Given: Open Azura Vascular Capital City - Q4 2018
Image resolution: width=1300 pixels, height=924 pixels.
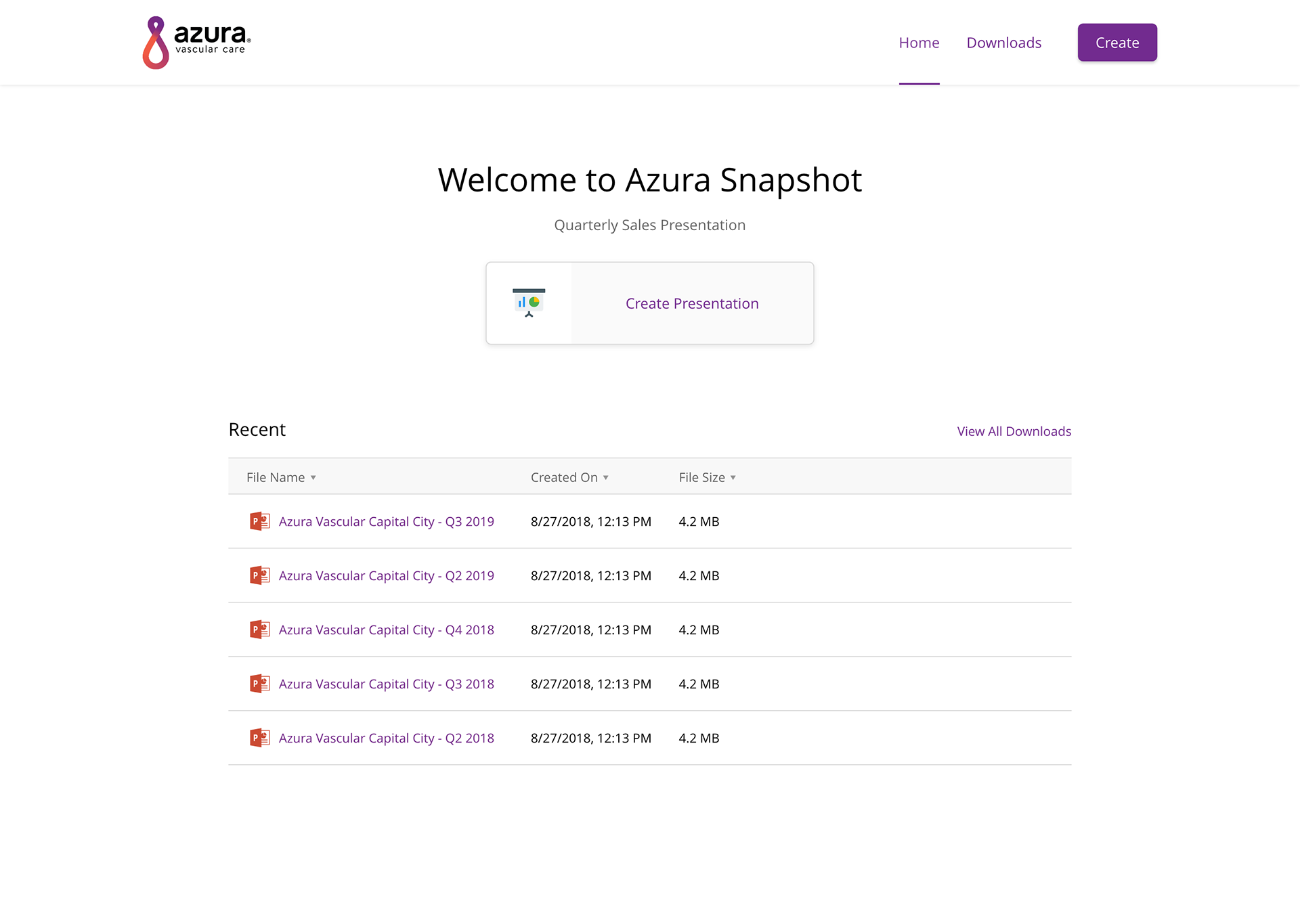Looking at the screenshot, I should (x=387, y=630).
